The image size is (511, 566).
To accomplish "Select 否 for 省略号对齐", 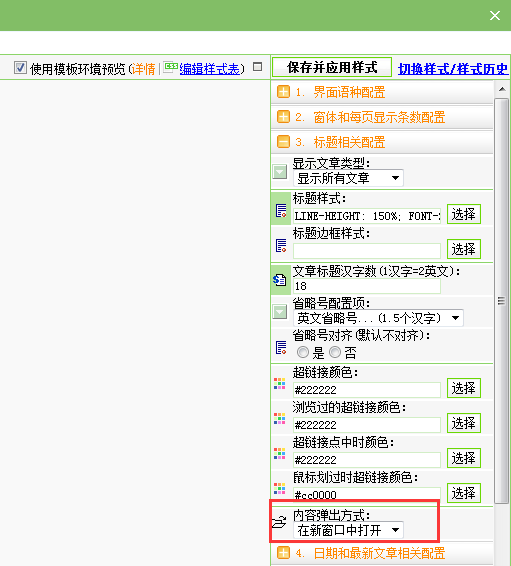I will [x=335, y=352].
